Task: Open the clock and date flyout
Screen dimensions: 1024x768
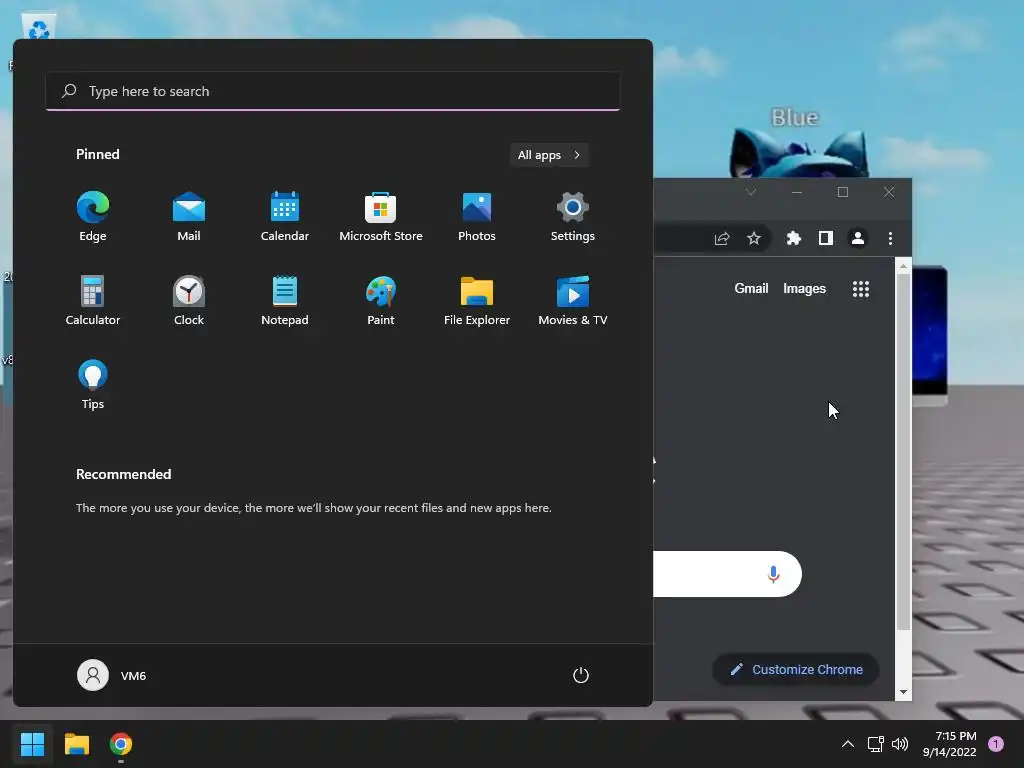Action: tap(950, 744)
